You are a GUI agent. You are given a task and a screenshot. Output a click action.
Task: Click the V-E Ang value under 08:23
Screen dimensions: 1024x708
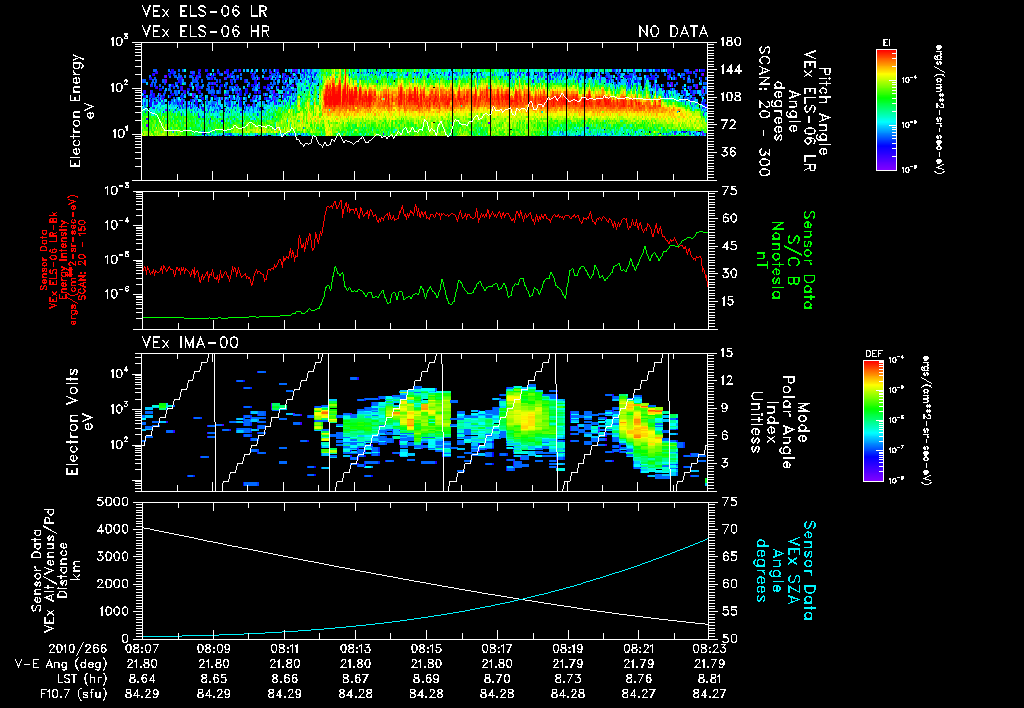point(709,664)
